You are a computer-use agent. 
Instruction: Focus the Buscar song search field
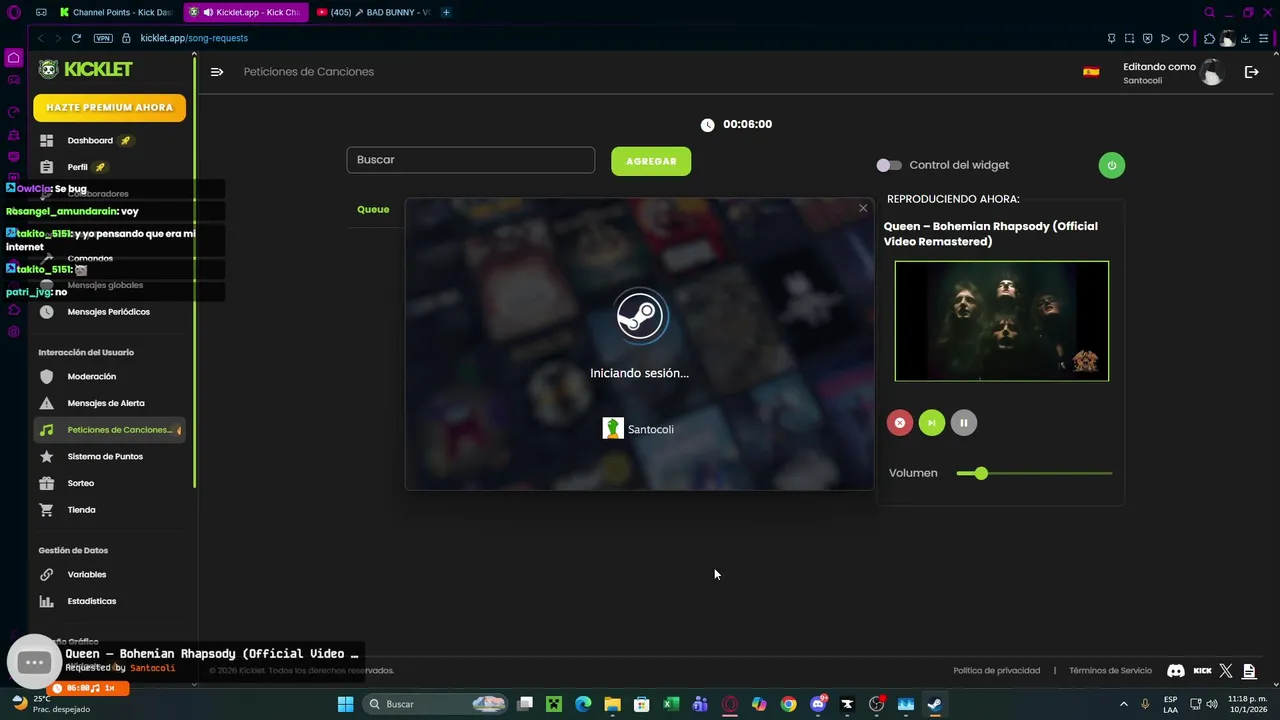click(471, 160)
